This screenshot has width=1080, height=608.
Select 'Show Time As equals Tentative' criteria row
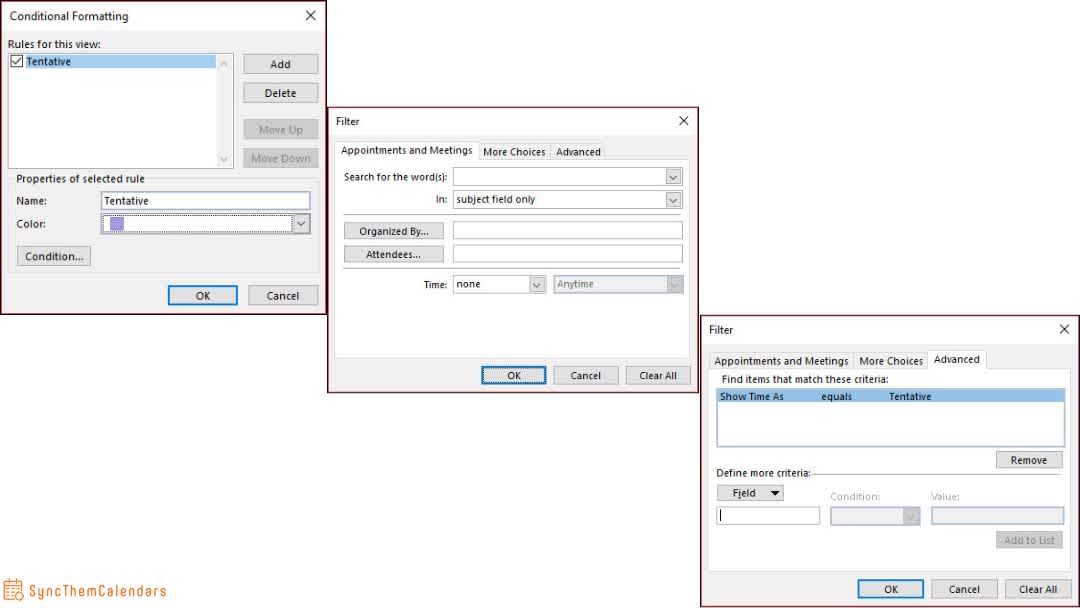(891, 397)
